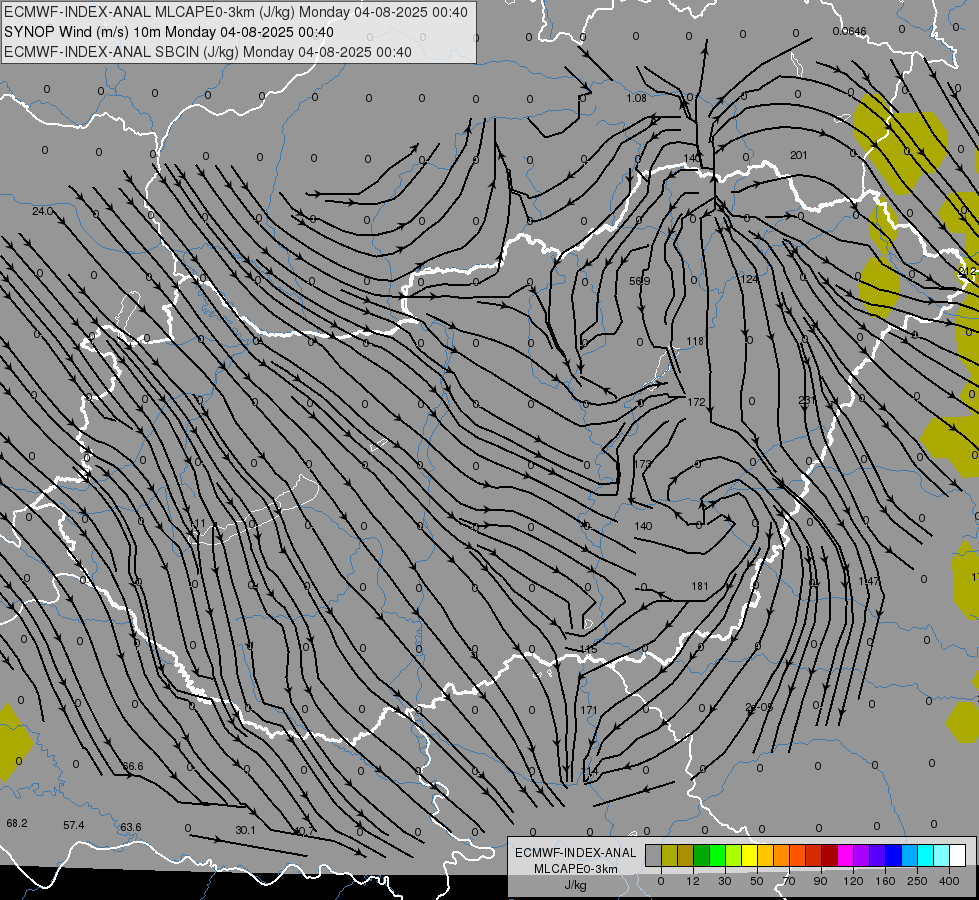Click the legend tick label 70
This screenshot has width=979, height=900.
789,881
